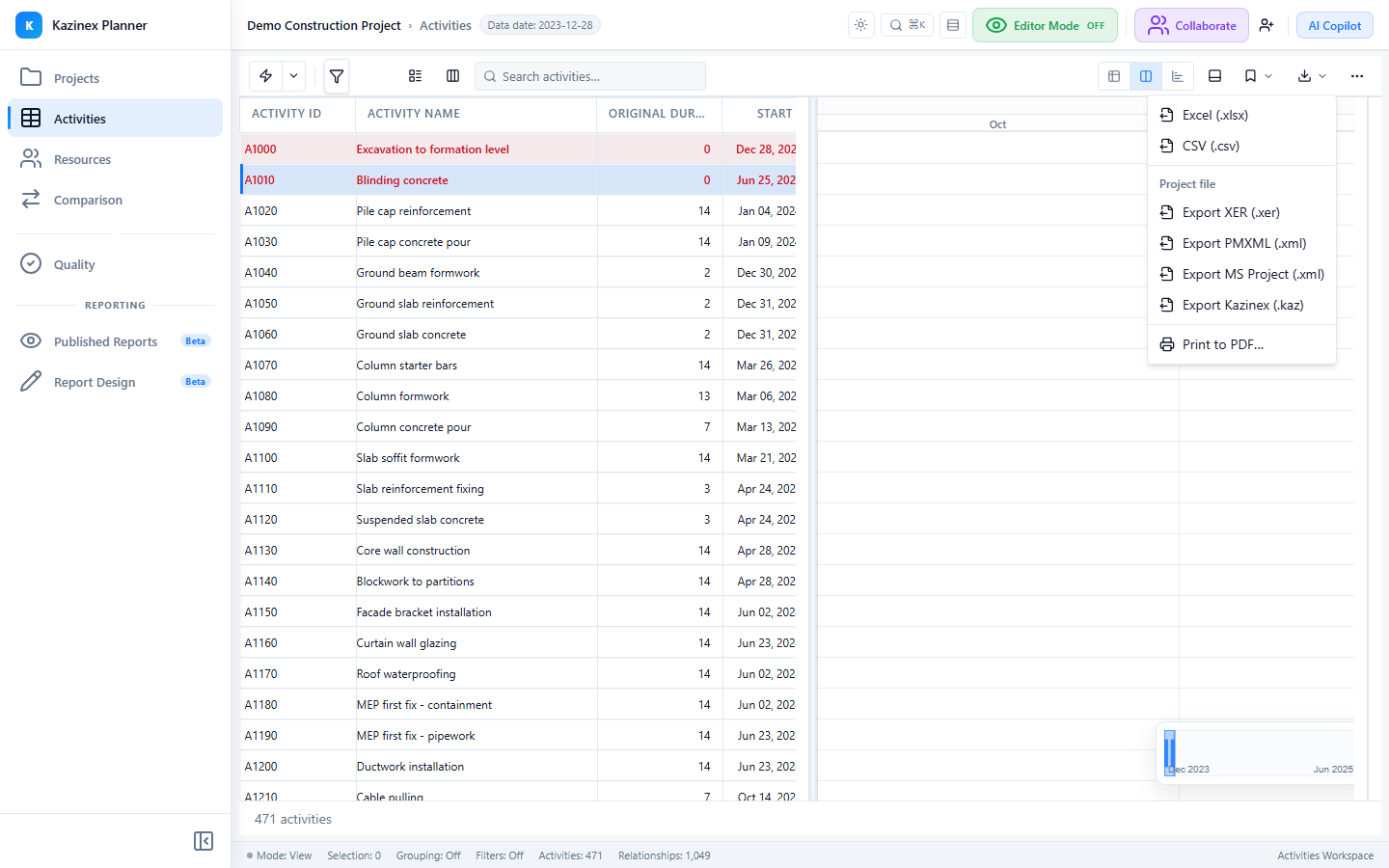Export as Excel (.xlsx)

click(1241, 115)
